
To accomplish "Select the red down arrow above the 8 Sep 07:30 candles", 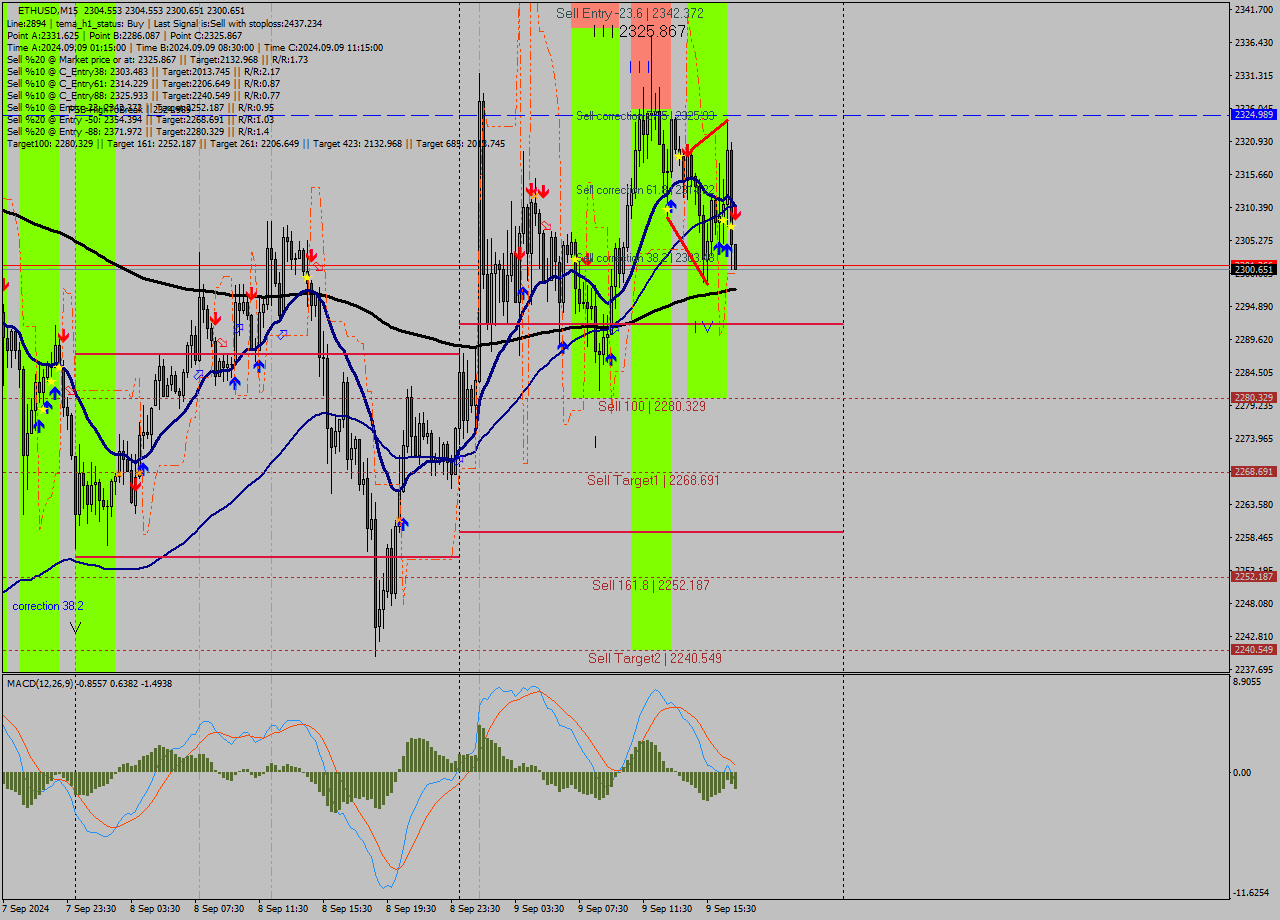I will click(x=216, y=318).
